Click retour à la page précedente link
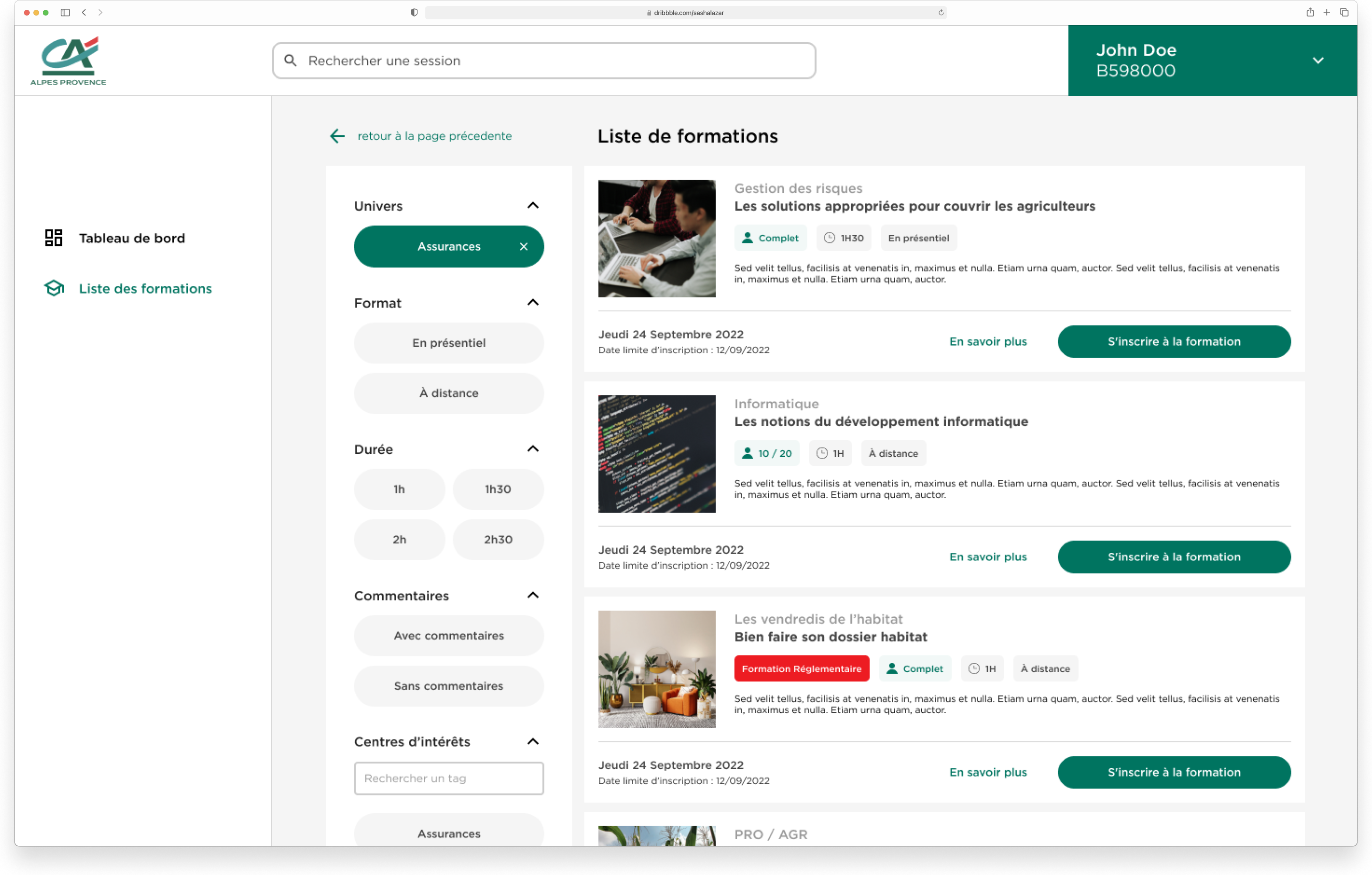Screen dimensions: 1372x875 pos(435,135)
